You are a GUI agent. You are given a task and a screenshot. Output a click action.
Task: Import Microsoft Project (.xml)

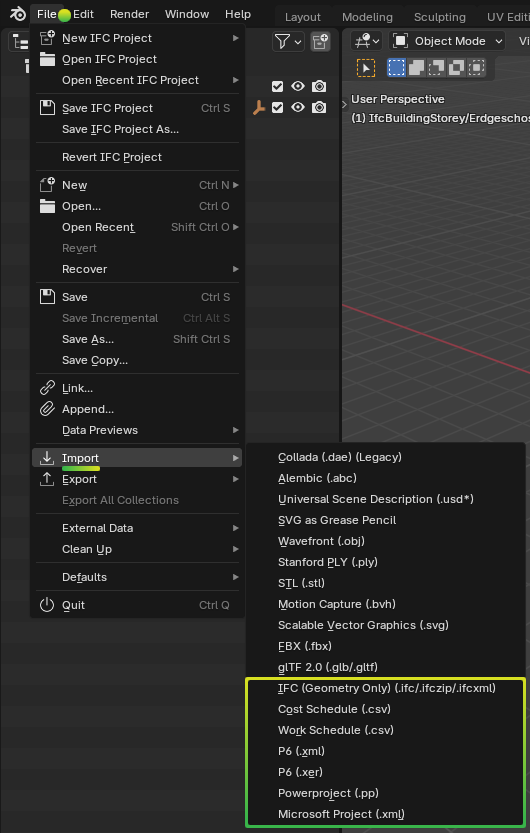tap(386, 814)
